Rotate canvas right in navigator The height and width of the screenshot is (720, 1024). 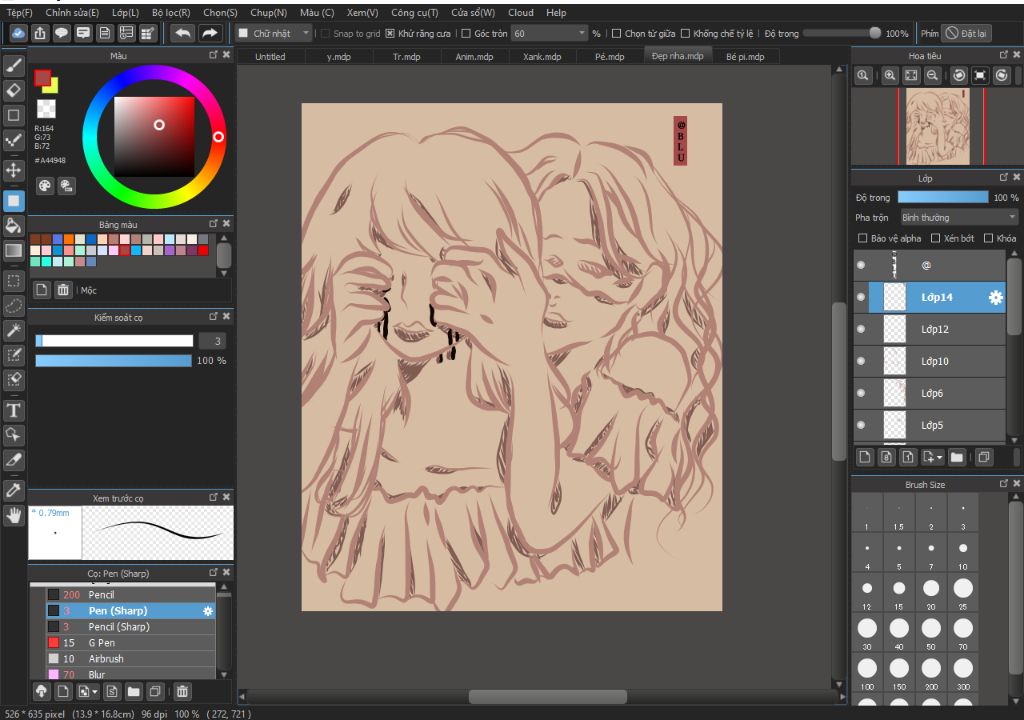coord(1002,76)
